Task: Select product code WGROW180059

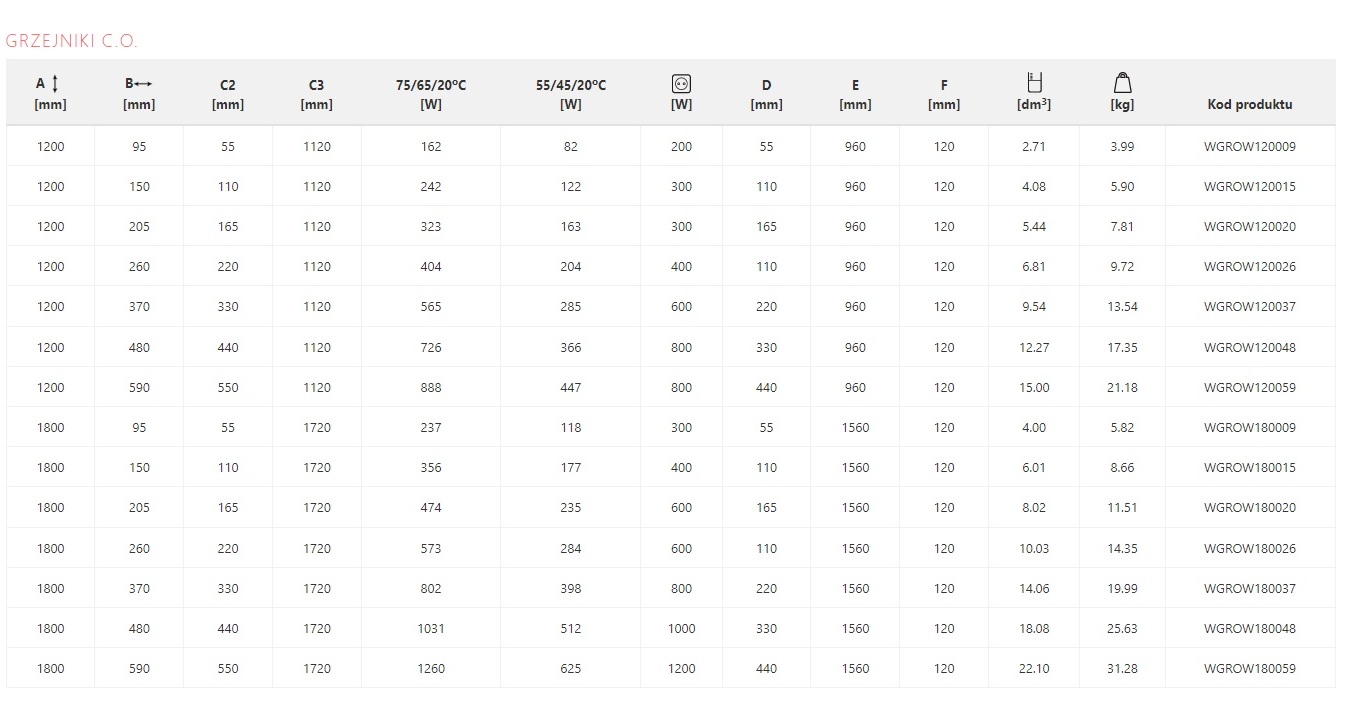Action: click(1249, 669)
